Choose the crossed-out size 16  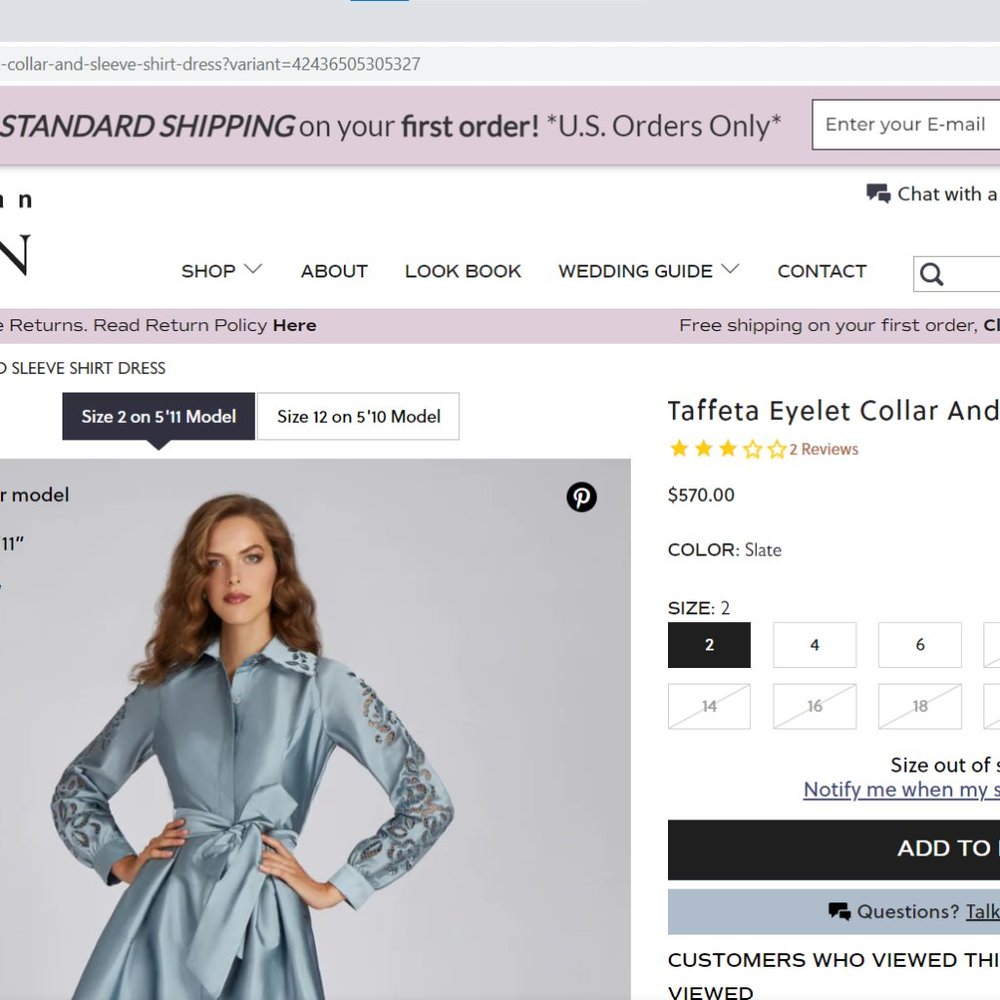pos(814,706)
